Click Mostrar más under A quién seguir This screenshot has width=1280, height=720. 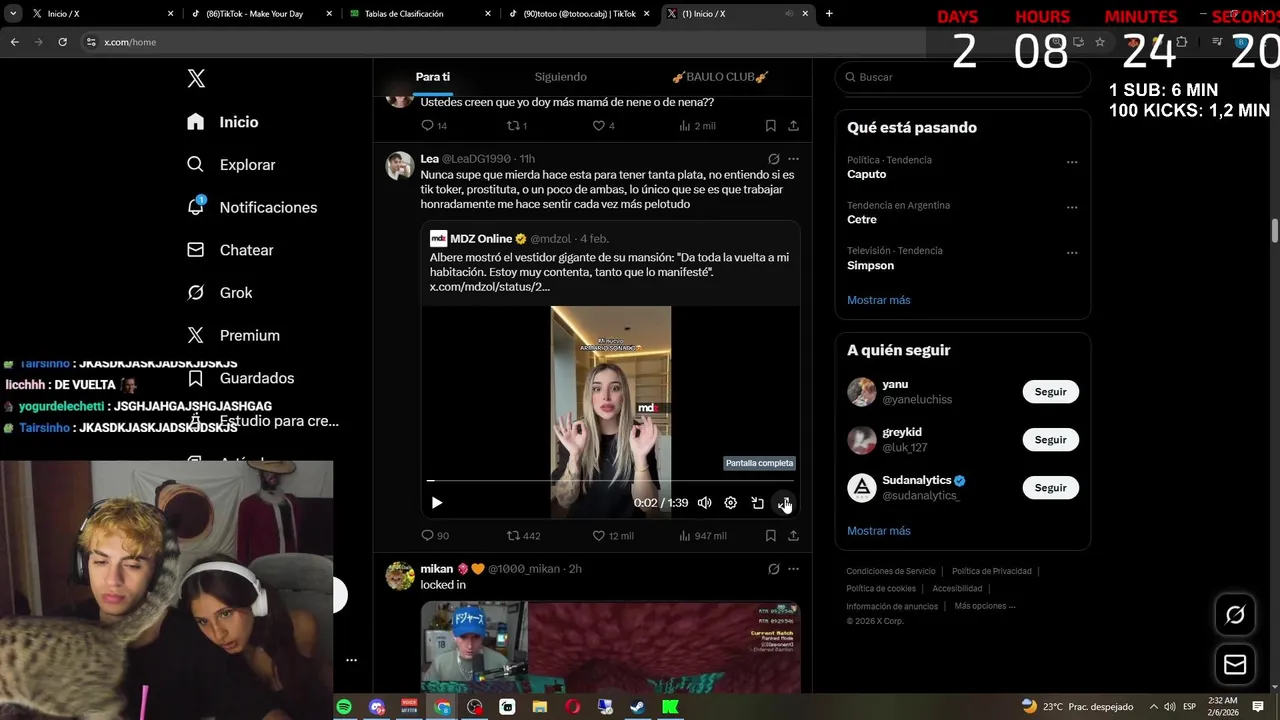point(879,531)
